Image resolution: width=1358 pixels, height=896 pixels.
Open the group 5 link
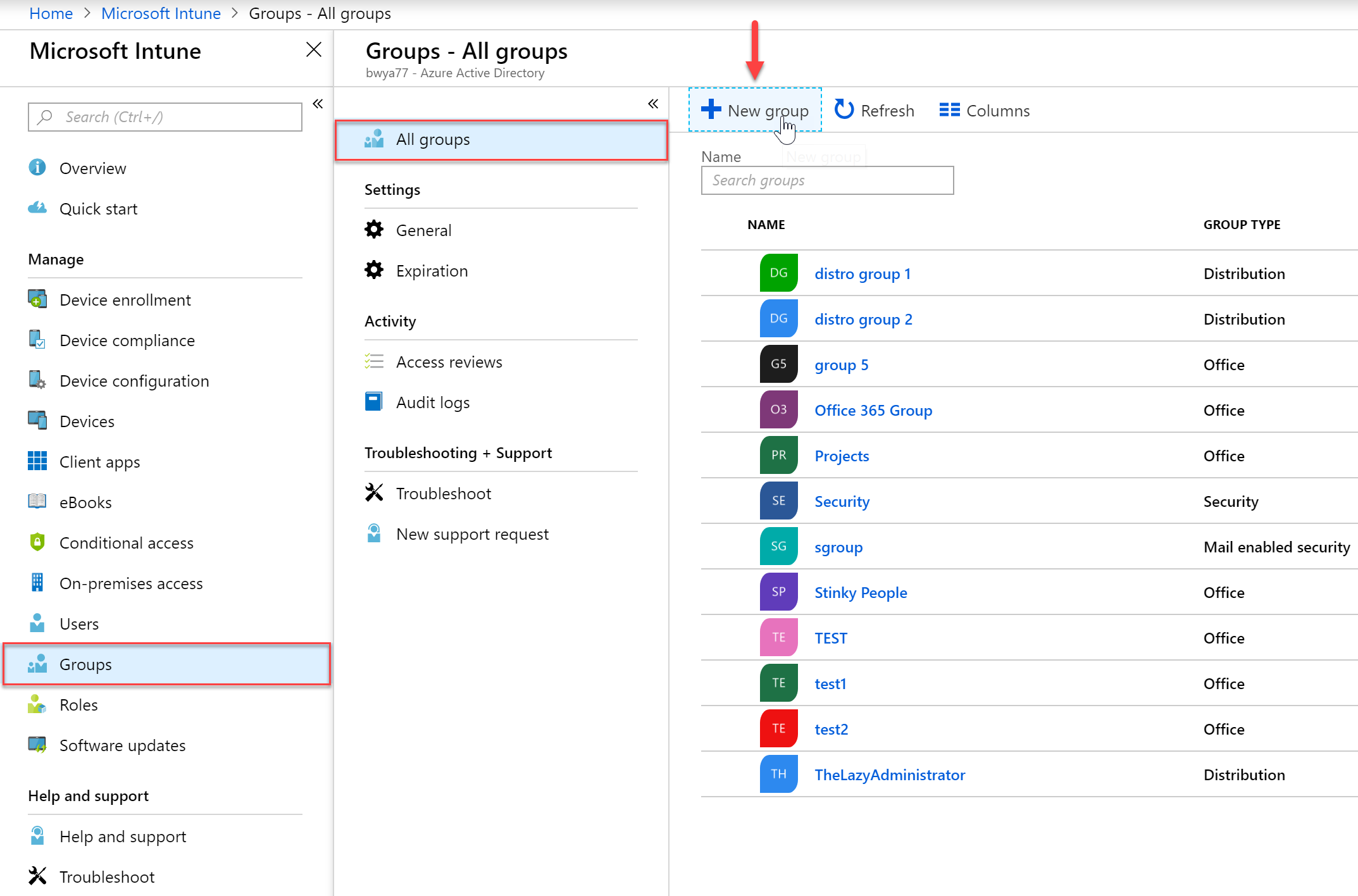tap(841, 364)
